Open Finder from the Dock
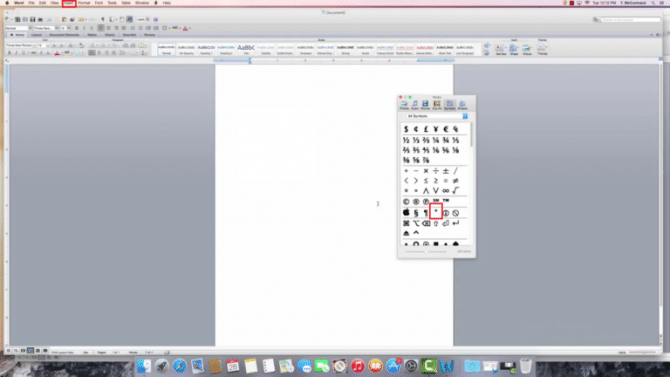The height and width of the screenshot is (377, 670). coord(144,366)
